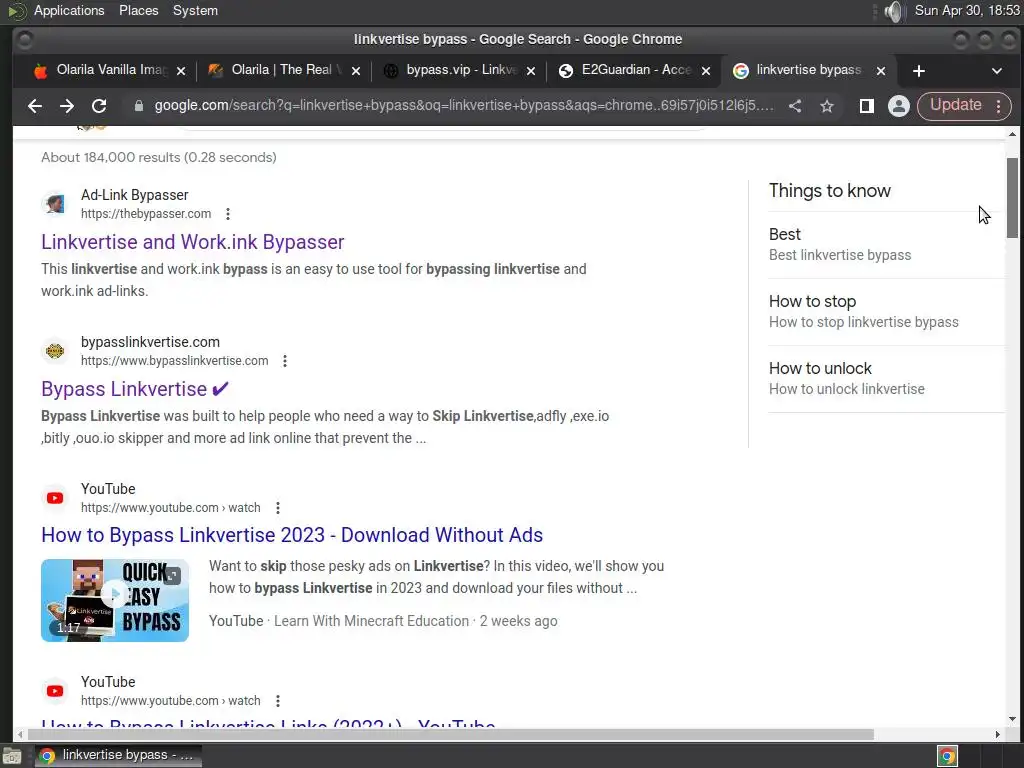
Task: Click the scroll down arrow of vertical scrollbar
Action: point(1012,719)
